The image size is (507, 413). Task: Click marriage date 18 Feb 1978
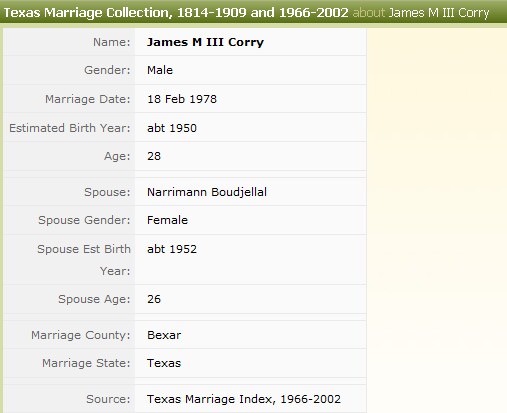click(182, 99)
